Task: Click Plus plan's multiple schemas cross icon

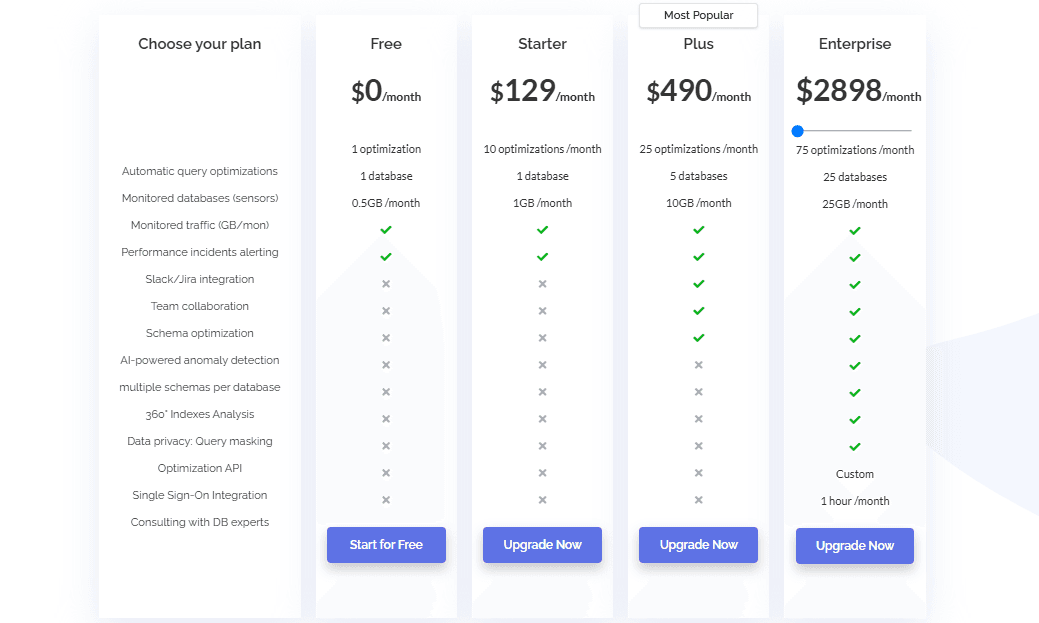Action: (698, 365)
